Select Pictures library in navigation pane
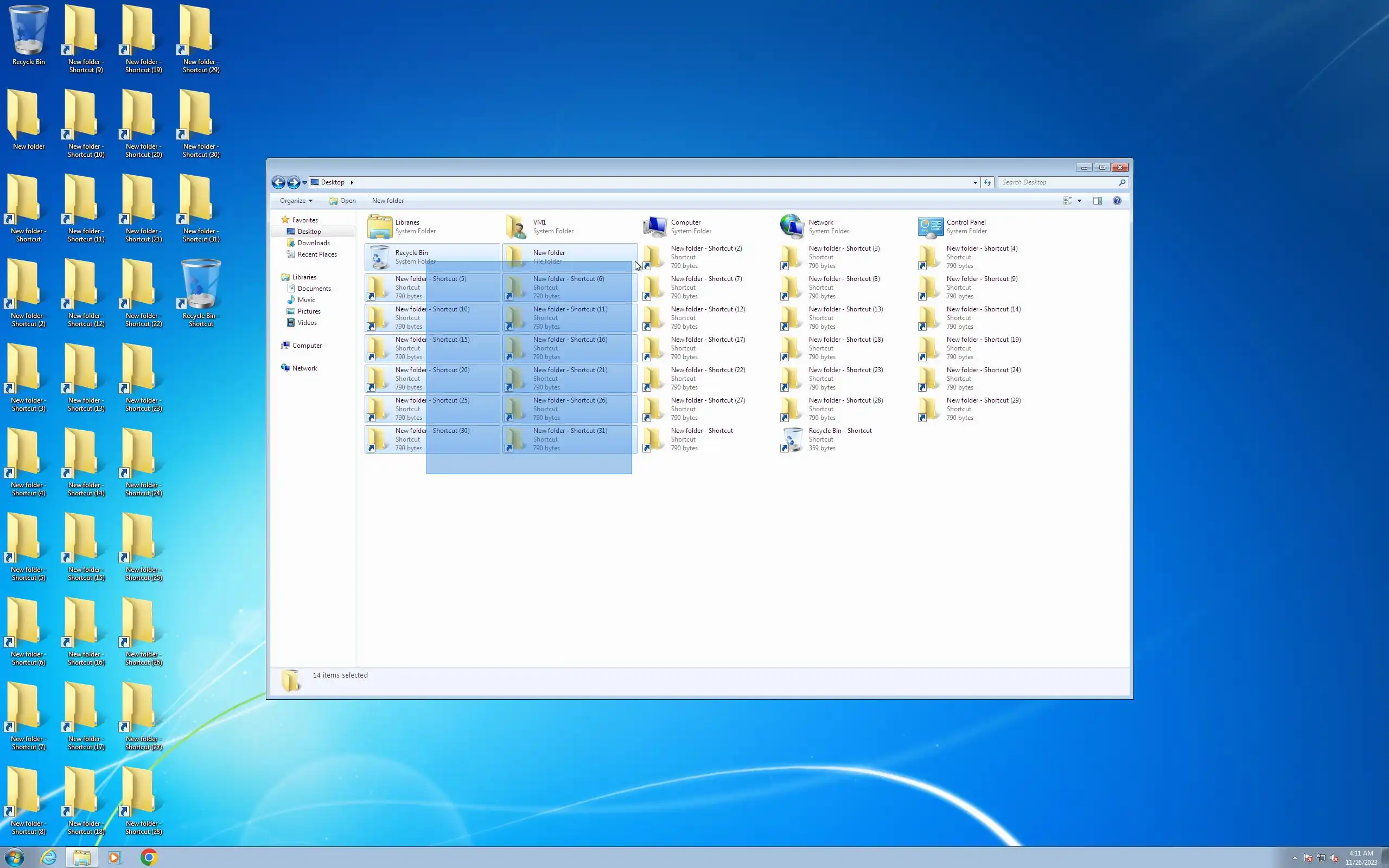Viewport: 1389px width, 868px height. [x=309, y=311]
